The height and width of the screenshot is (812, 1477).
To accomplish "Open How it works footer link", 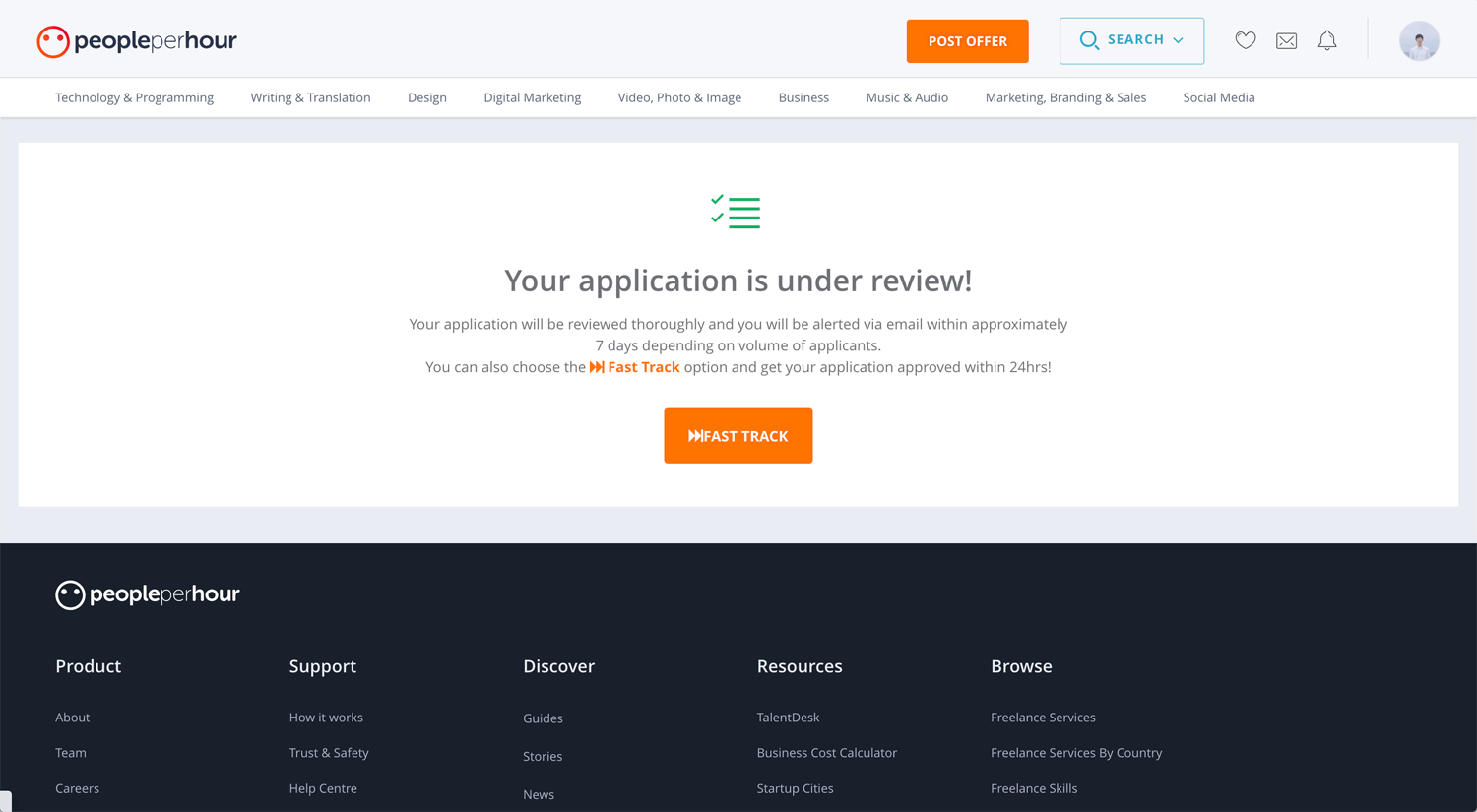I will [326, 718].
